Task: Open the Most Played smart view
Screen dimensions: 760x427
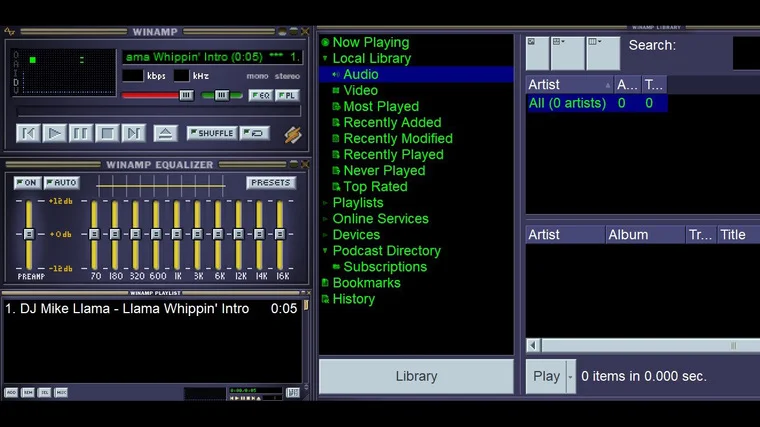Action: (381, 107)
